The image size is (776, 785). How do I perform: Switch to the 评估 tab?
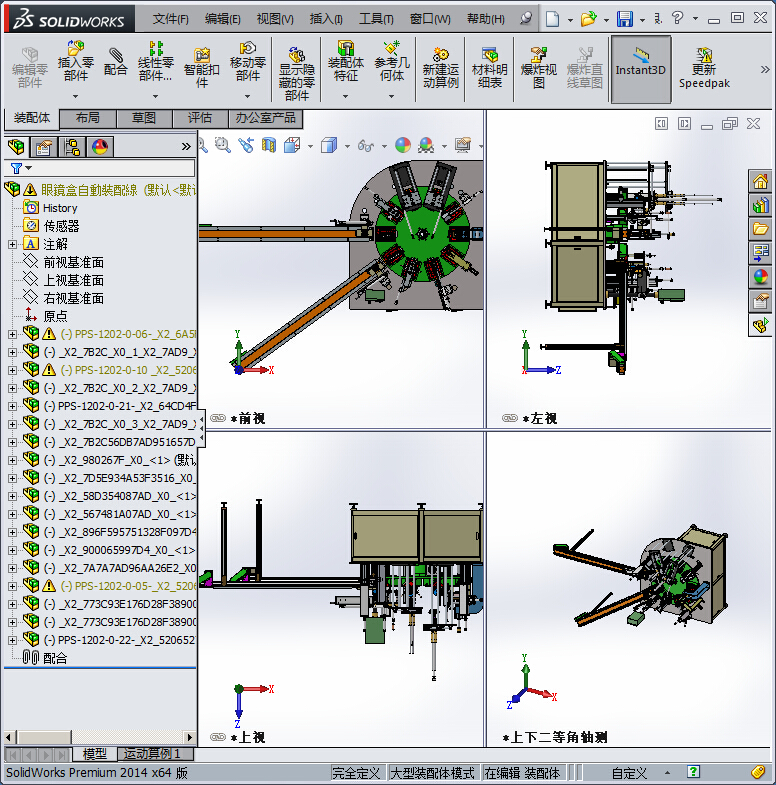point(200,118)
